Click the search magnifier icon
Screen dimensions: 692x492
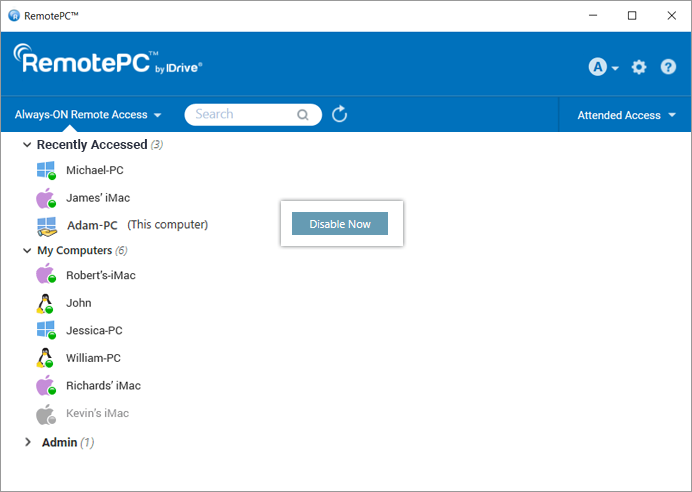[x=303, y=115]
